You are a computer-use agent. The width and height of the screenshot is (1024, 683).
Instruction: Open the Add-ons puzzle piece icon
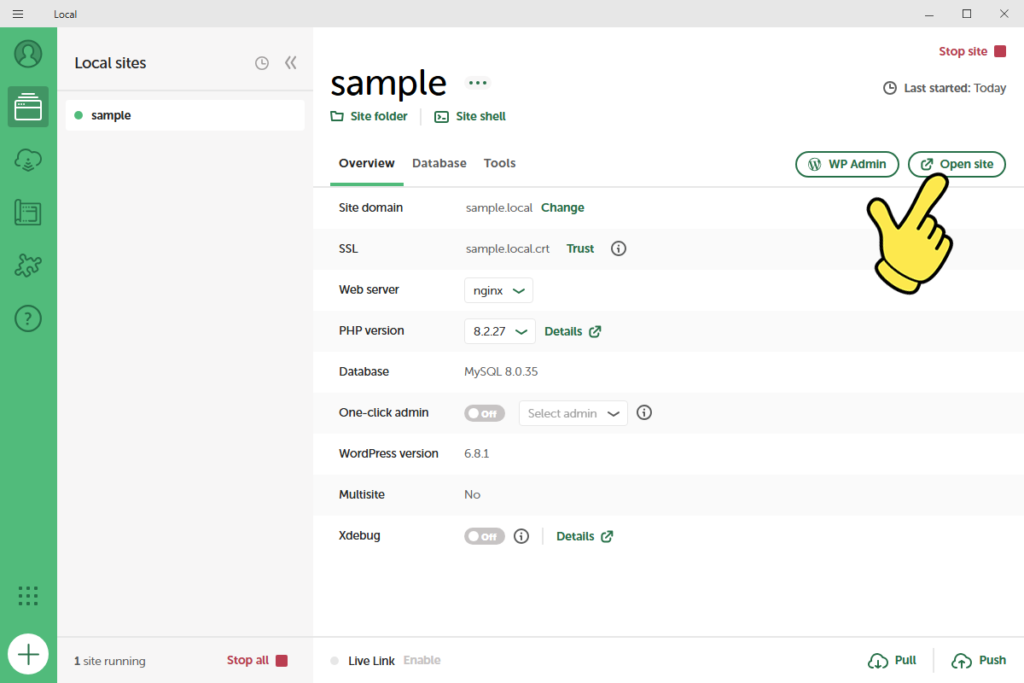[x=28, y=266]
